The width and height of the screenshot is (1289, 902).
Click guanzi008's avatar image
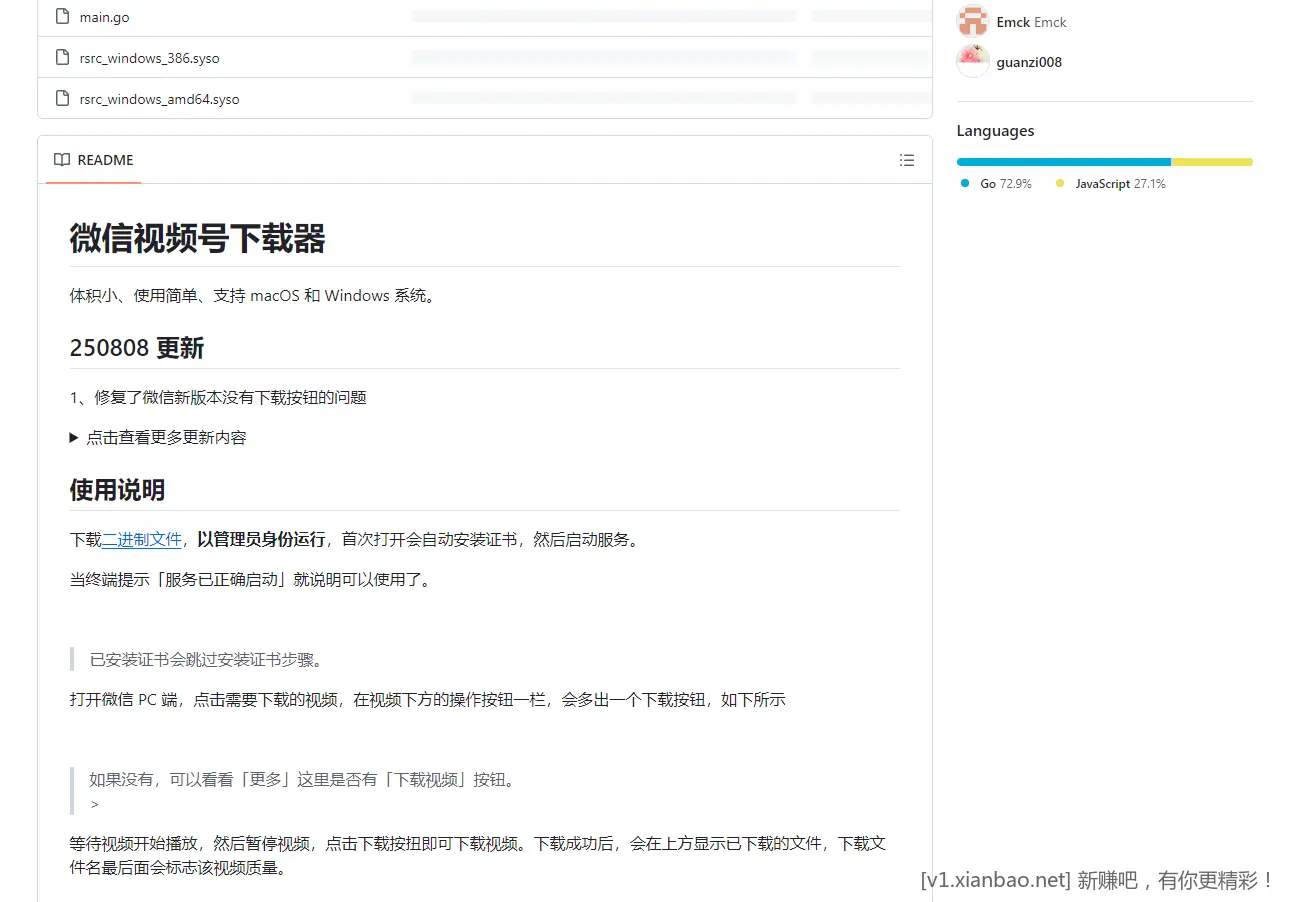point(973,61)
